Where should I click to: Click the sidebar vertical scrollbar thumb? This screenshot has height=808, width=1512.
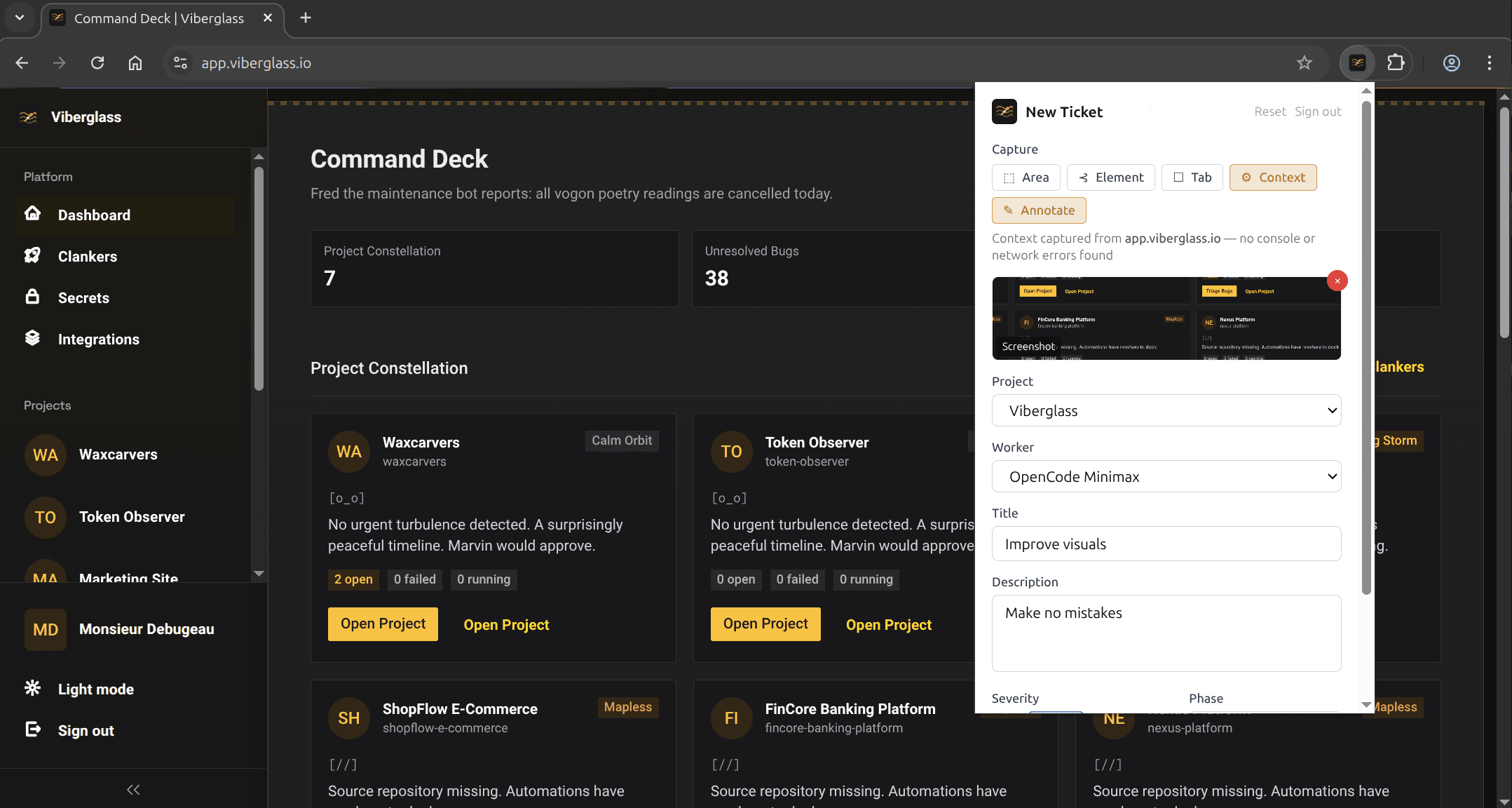(259, 278)
